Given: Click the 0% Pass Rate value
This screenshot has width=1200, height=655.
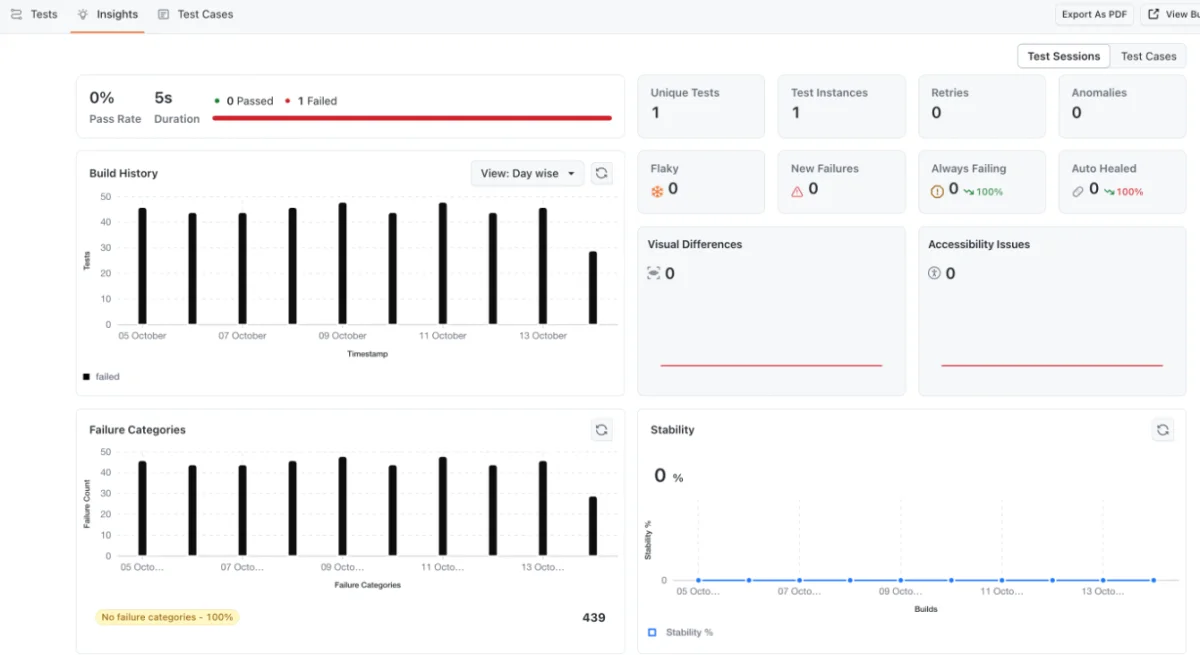Looking at the screenshot, I should tap(102, 98).
